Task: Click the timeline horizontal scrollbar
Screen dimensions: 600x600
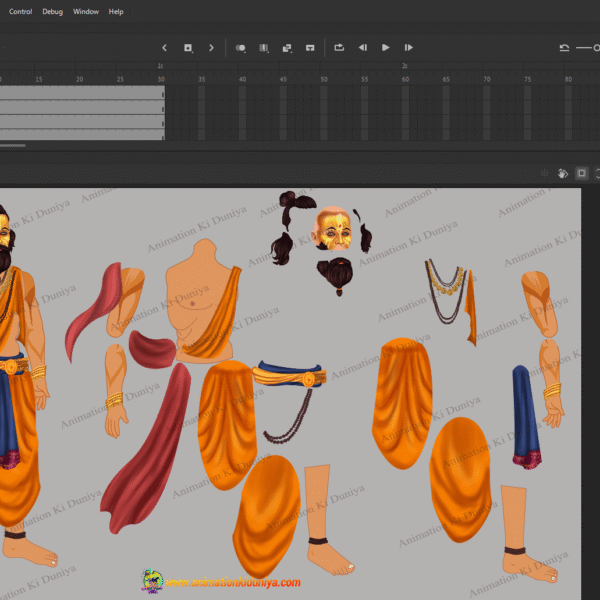Action: pos(13,145)
